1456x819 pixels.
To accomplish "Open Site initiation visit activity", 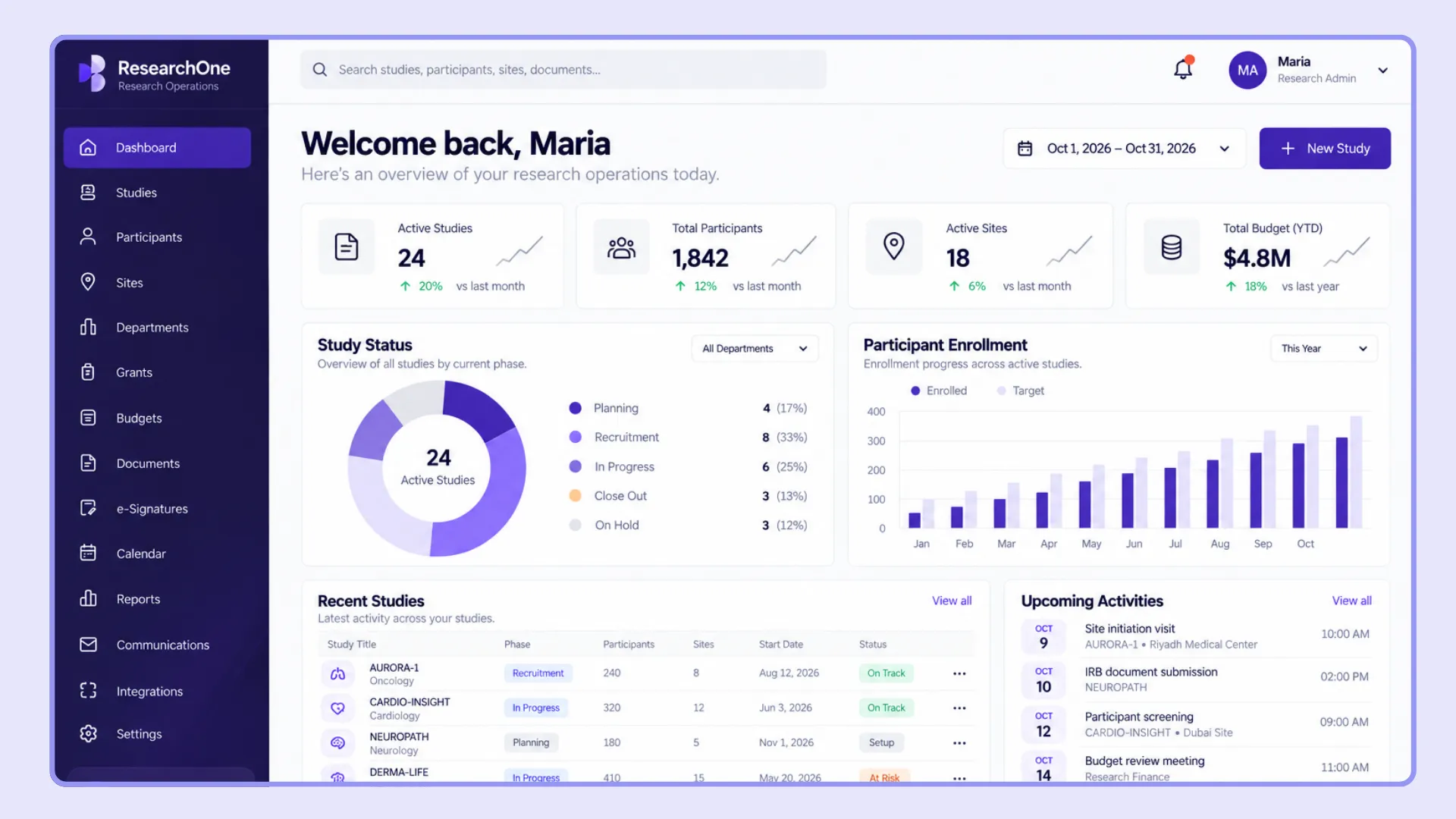I will point(1197,636).
